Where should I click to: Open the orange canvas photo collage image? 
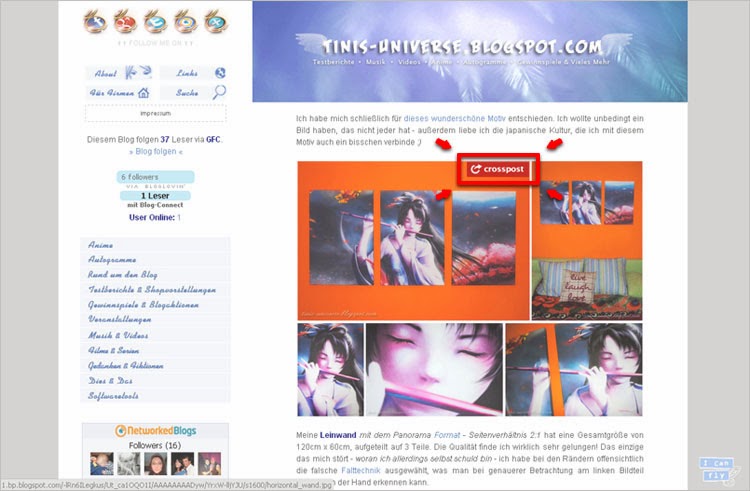tap(470, 288)
